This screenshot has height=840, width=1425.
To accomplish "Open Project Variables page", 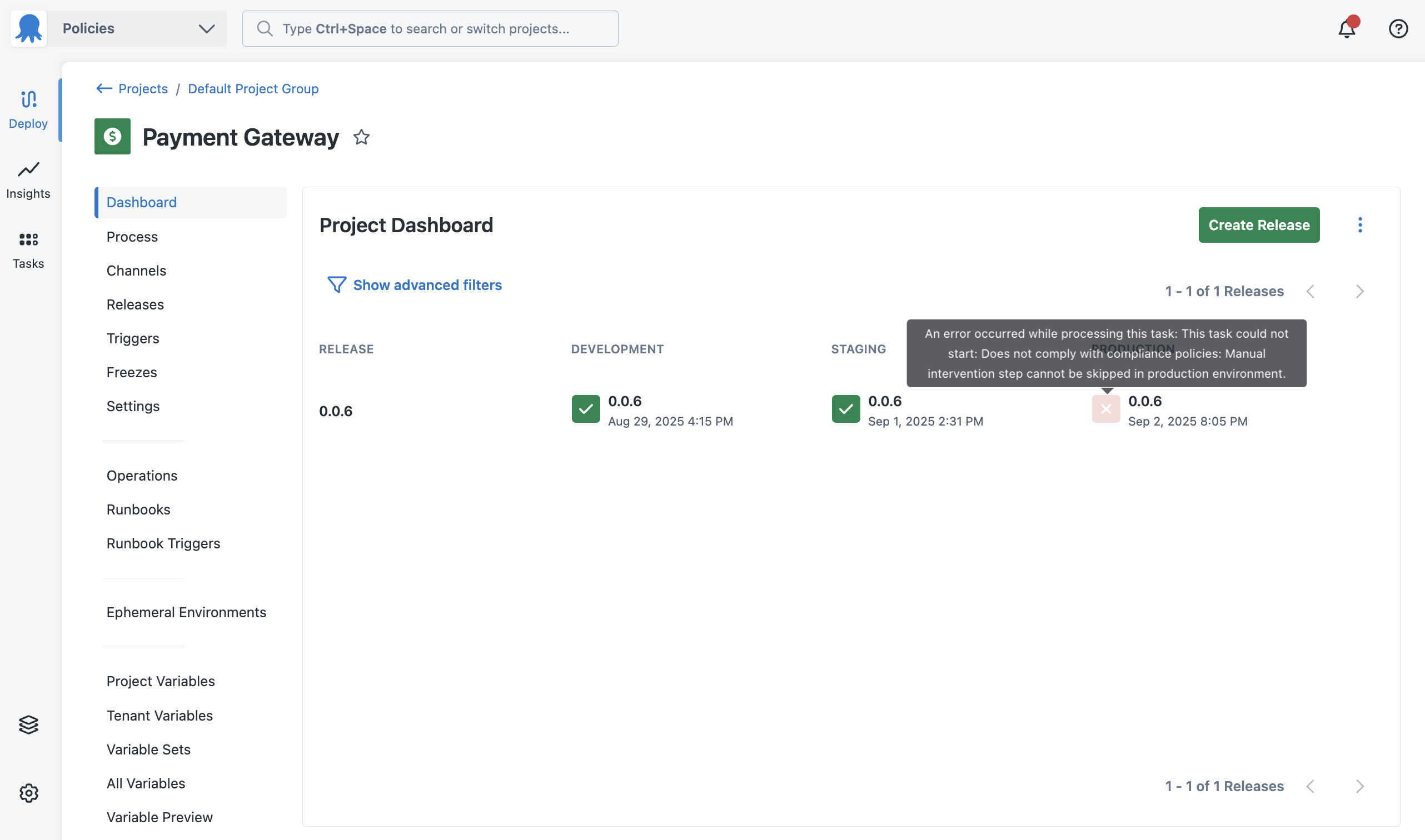I will coord(161,681).
